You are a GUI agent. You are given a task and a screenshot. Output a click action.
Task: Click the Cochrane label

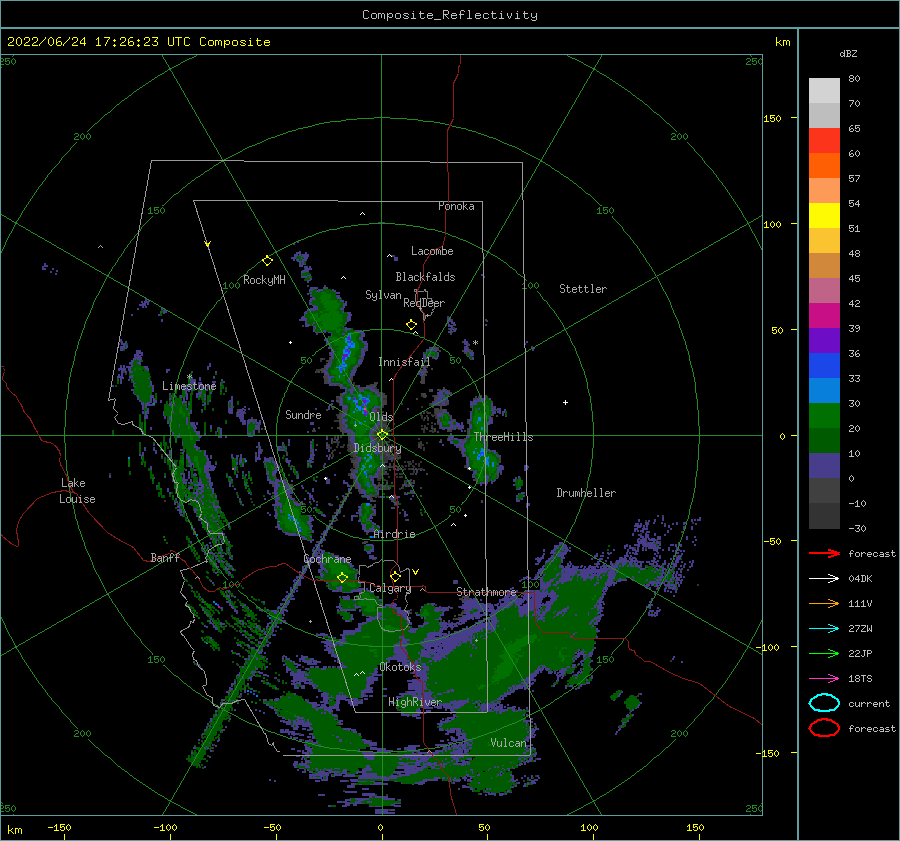click(327, 559)
